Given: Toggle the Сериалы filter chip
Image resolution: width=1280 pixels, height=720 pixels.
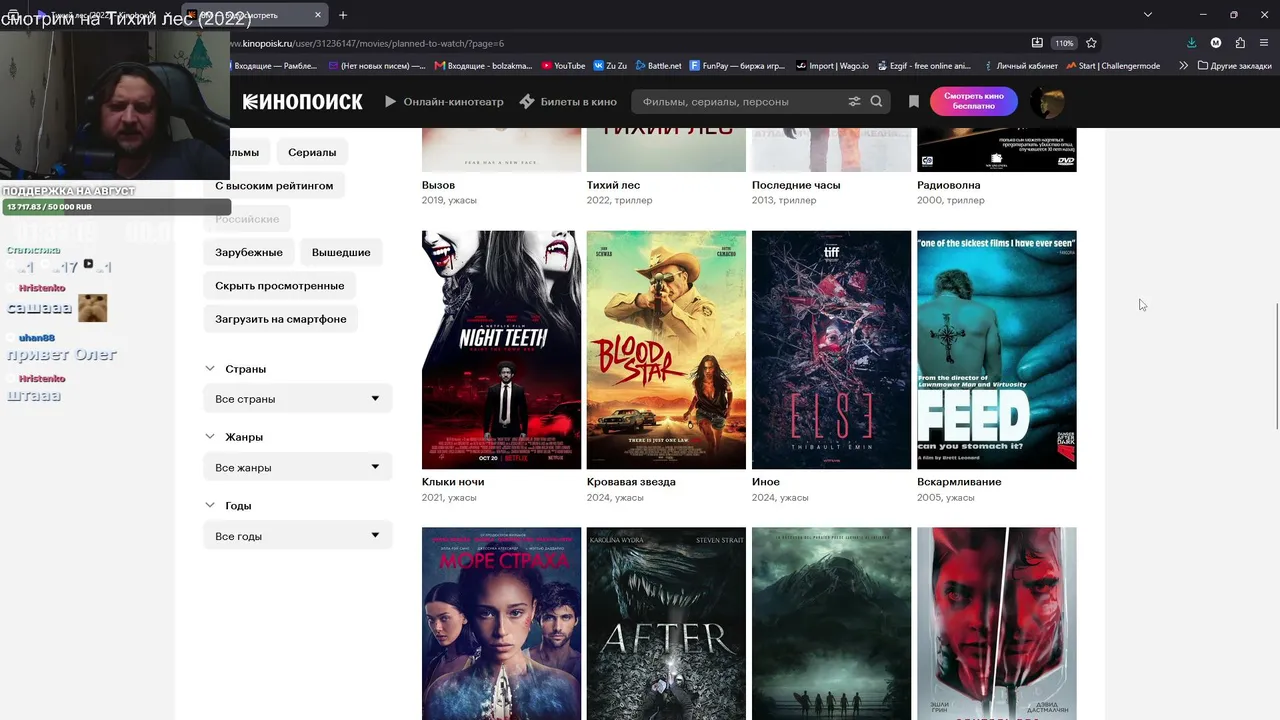Looking at the screenshot, I should 312,152.
